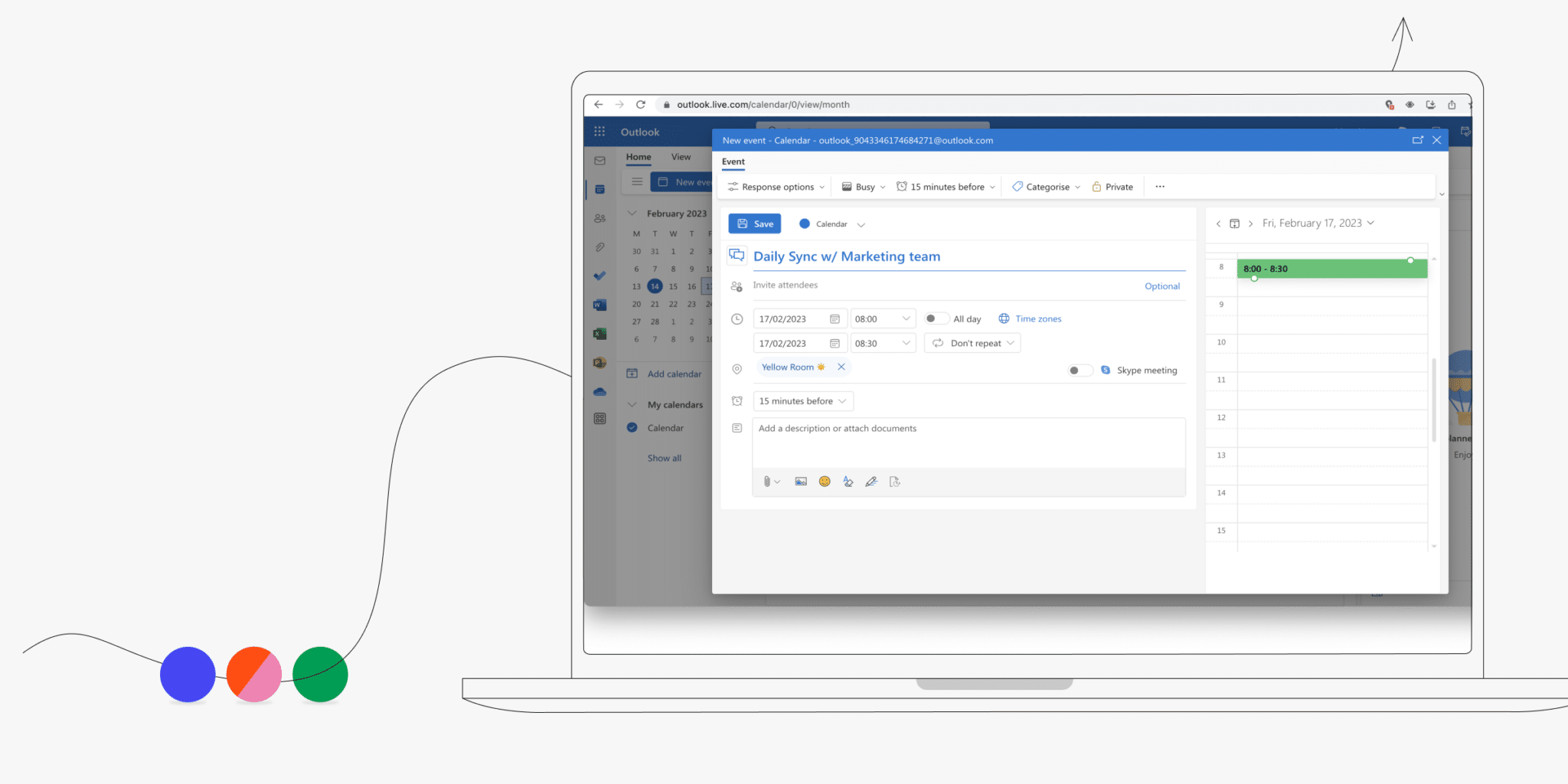Open the View tab in Outlook ribbon
Image resolution: width=1568 pixels, height=784 pixels.
click(x=681, y=157)
